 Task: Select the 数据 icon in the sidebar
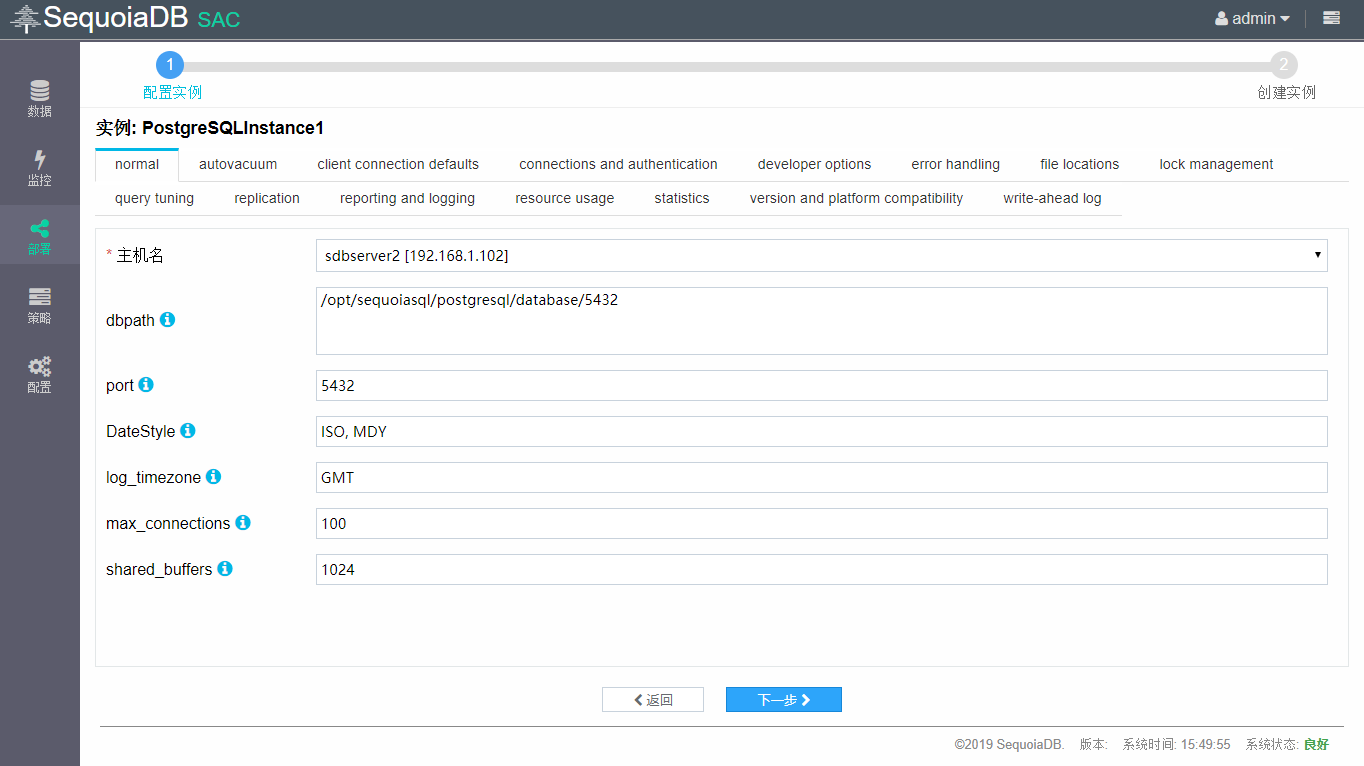click(x=39, y=97)
